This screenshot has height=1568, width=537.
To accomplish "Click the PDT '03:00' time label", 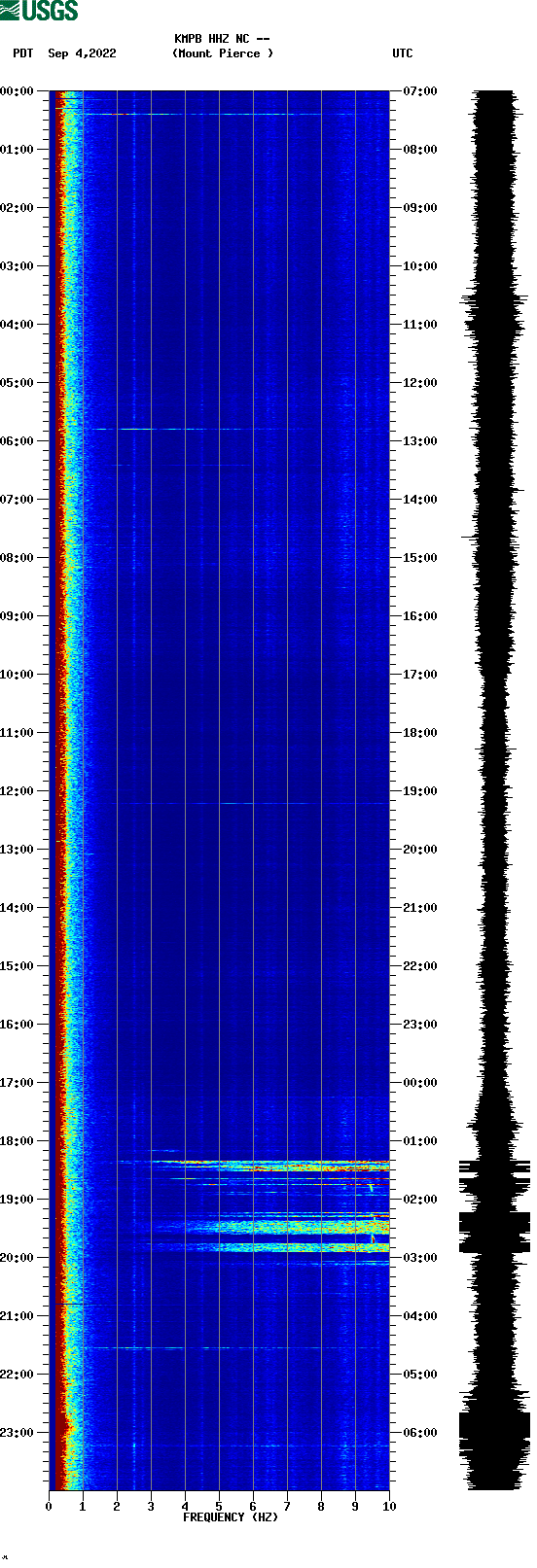I will 17,266.
